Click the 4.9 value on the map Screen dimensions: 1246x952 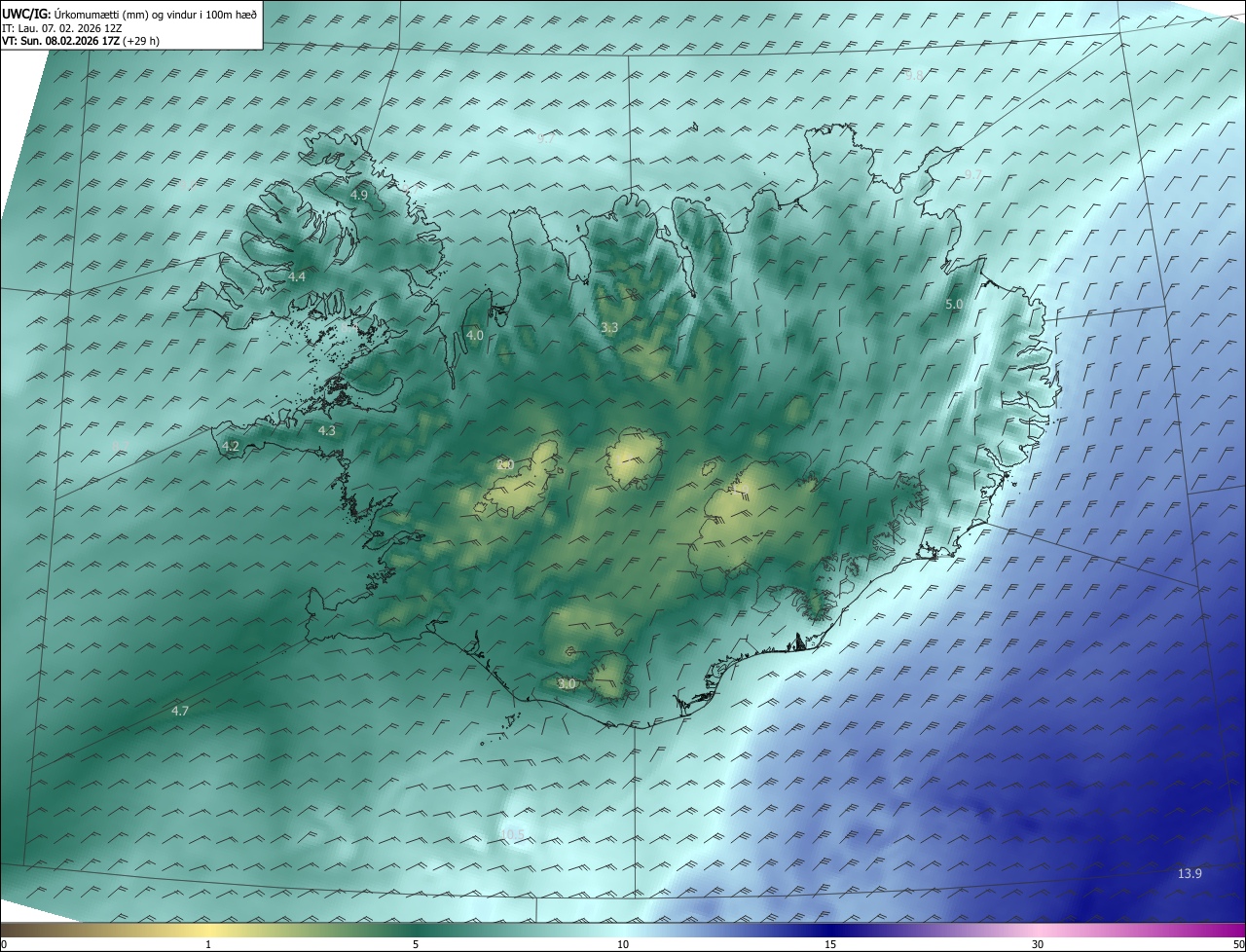(359, 195)
